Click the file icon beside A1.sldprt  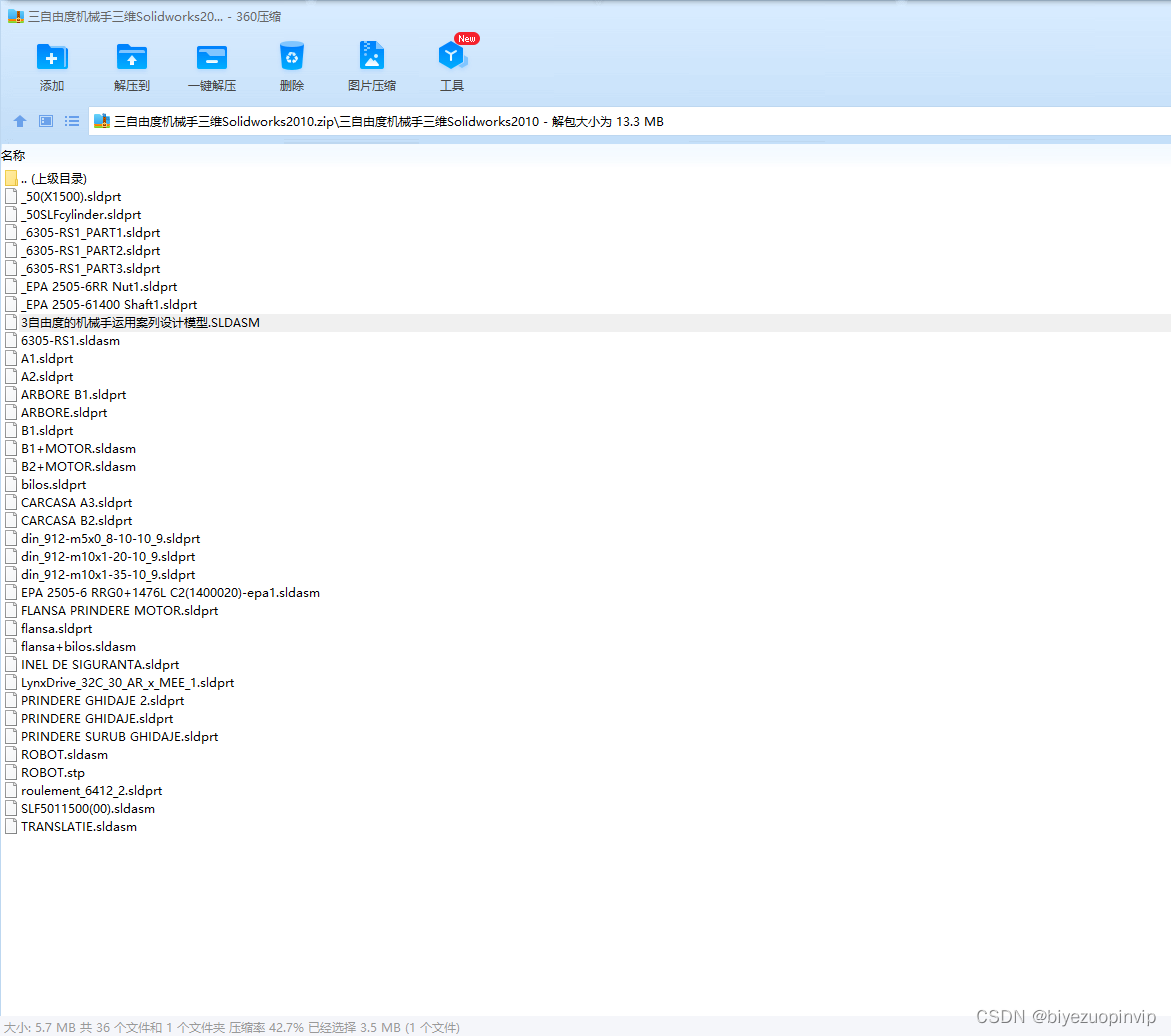tap(11, 359)
